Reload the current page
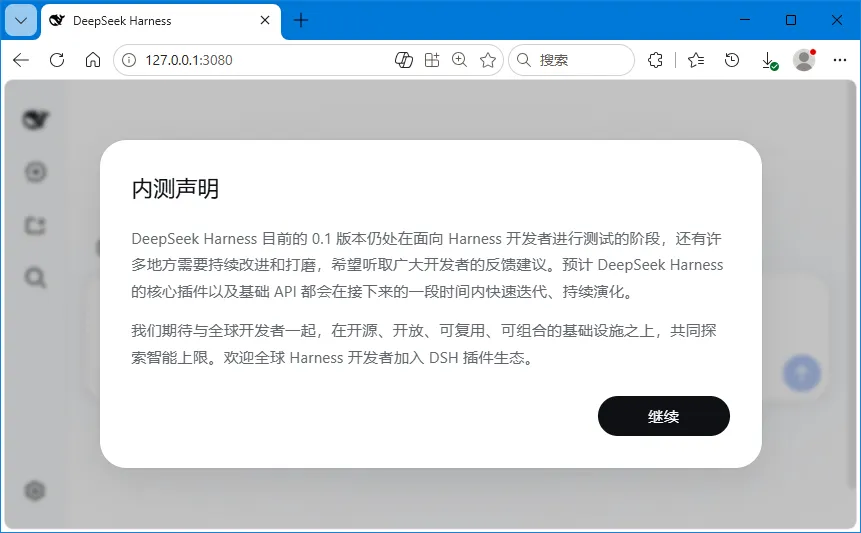861x533 pixels. (x=57, y=60)
